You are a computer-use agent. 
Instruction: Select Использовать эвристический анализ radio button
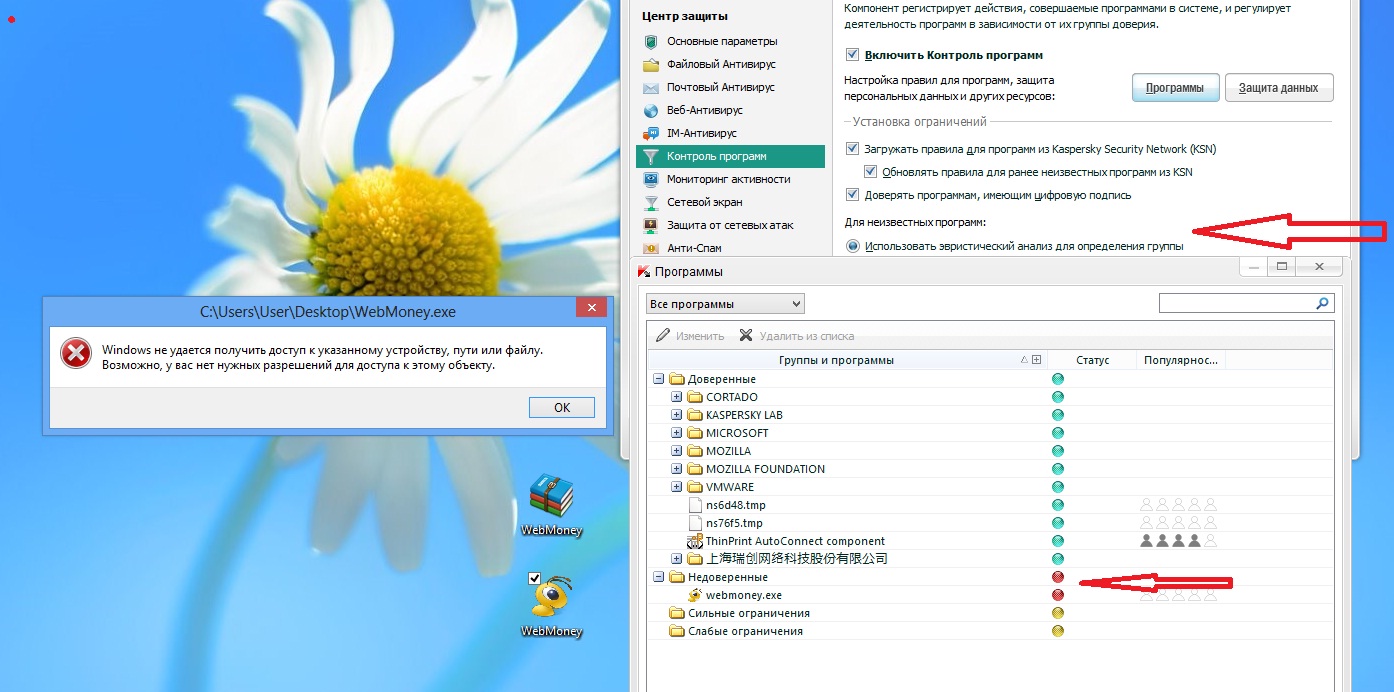coord(852,246)
